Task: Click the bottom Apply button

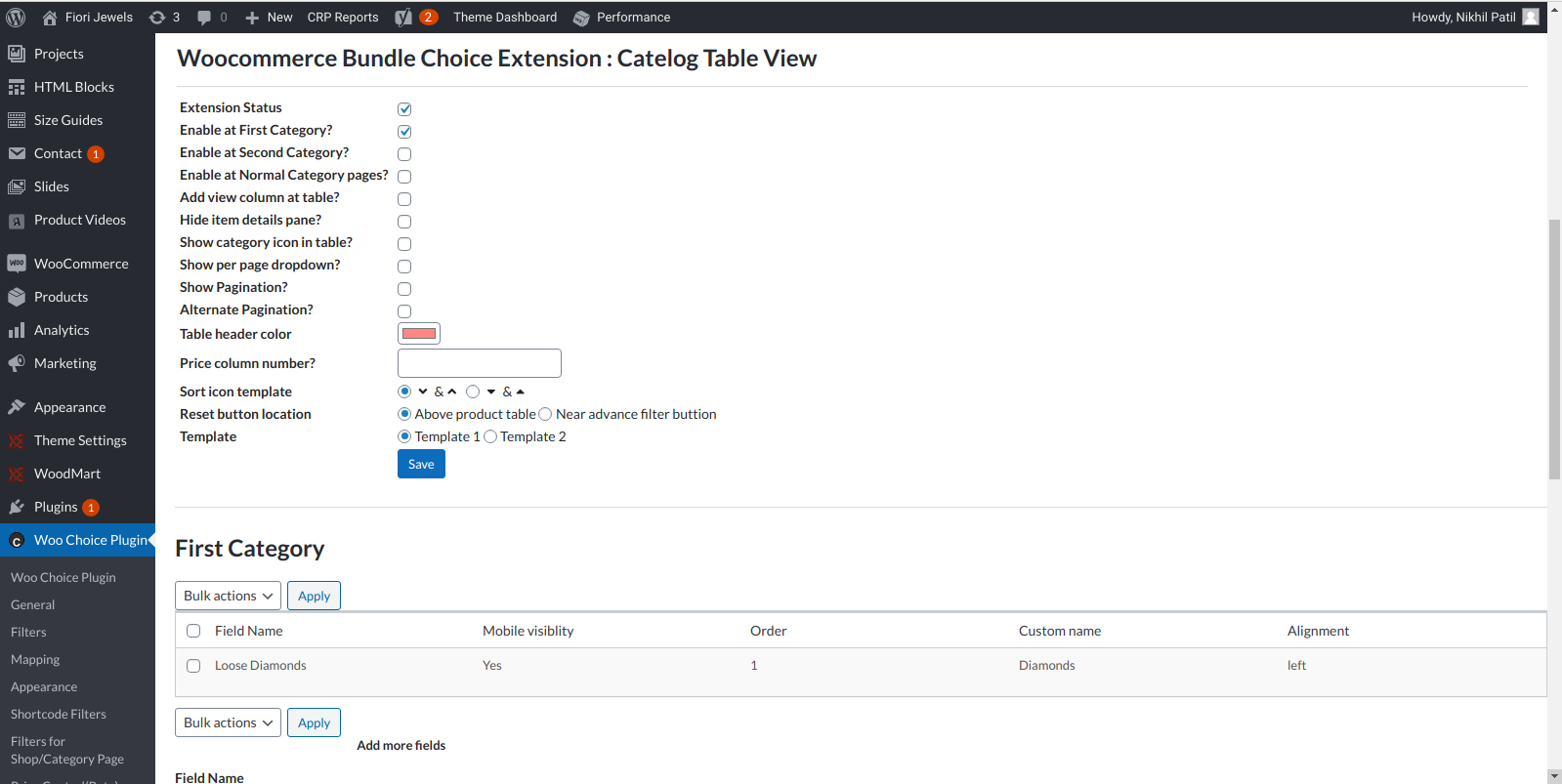Action: pyautogui.click(x=314, y=722)
